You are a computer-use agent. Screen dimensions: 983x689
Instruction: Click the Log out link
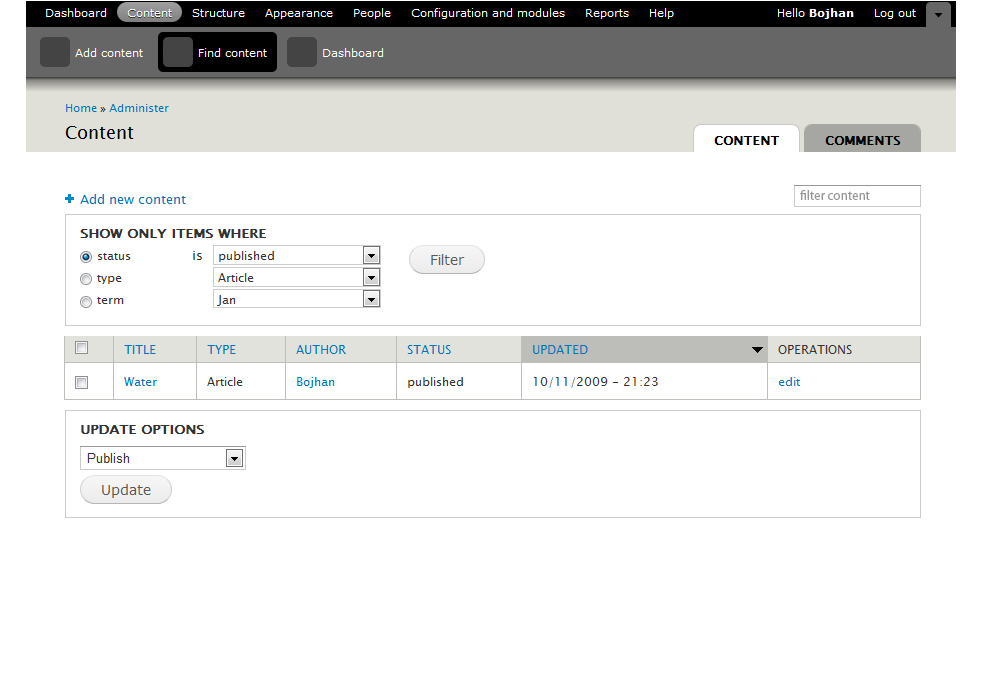[x=895, y=13]
